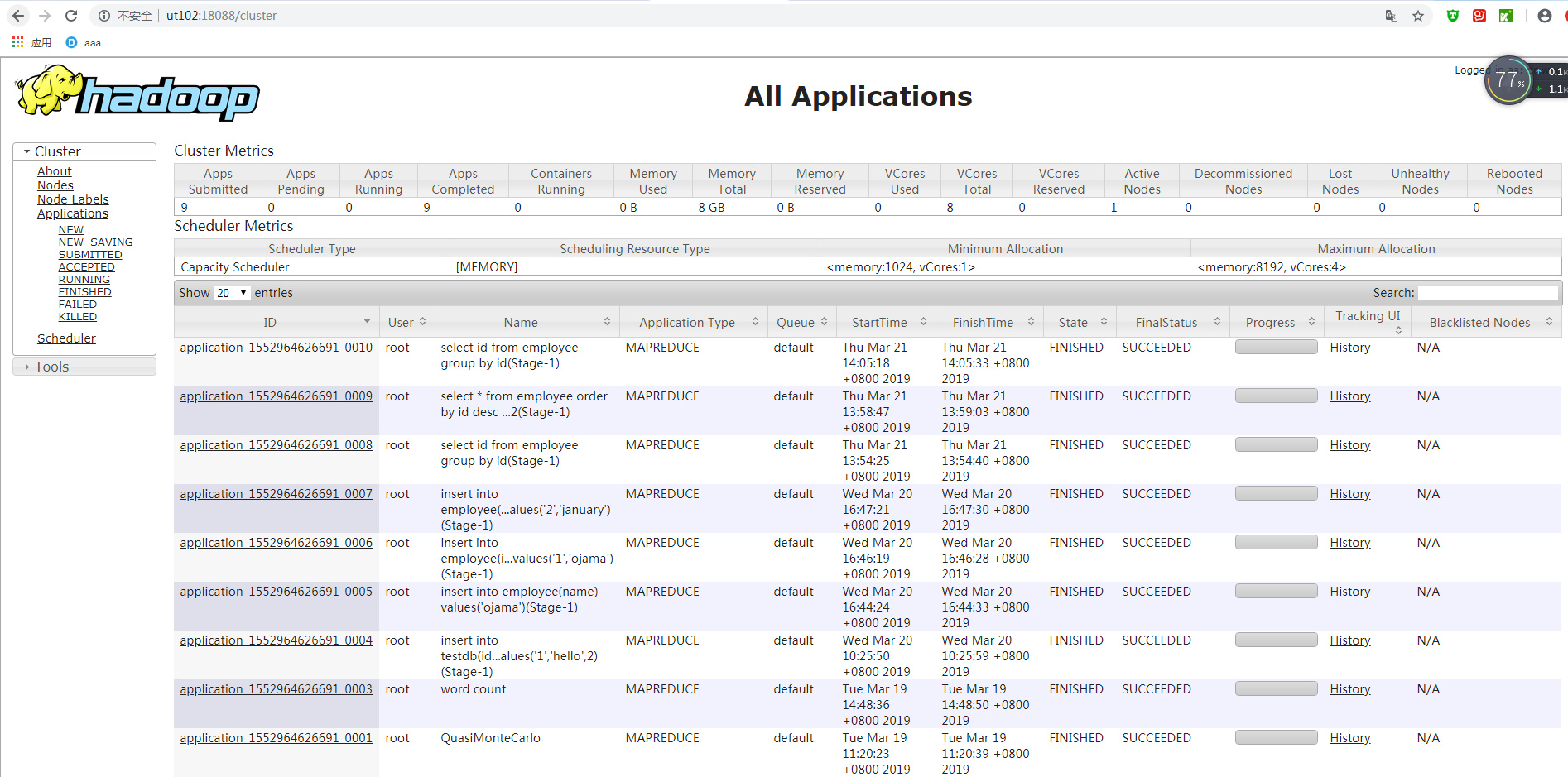The image size is (1568, 777).
Task: Click progress bar of application 0010
Action: point(1276,348)
